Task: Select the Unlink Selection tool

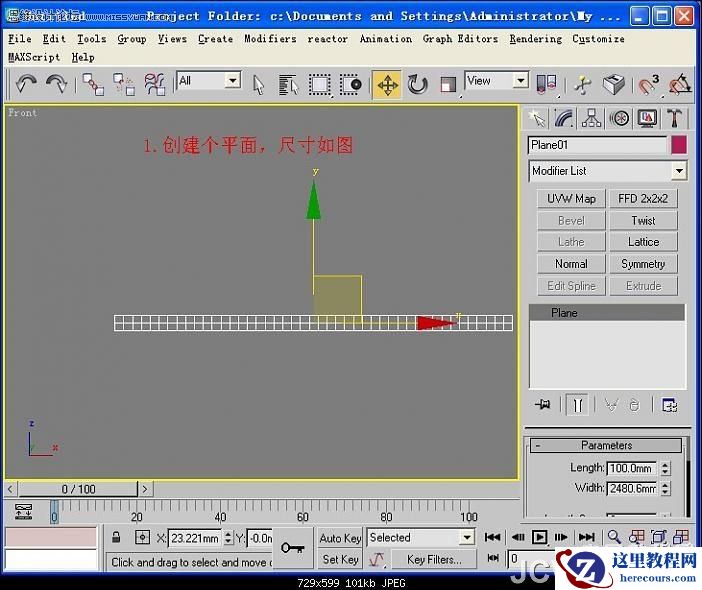Action: tap(124, 84)
